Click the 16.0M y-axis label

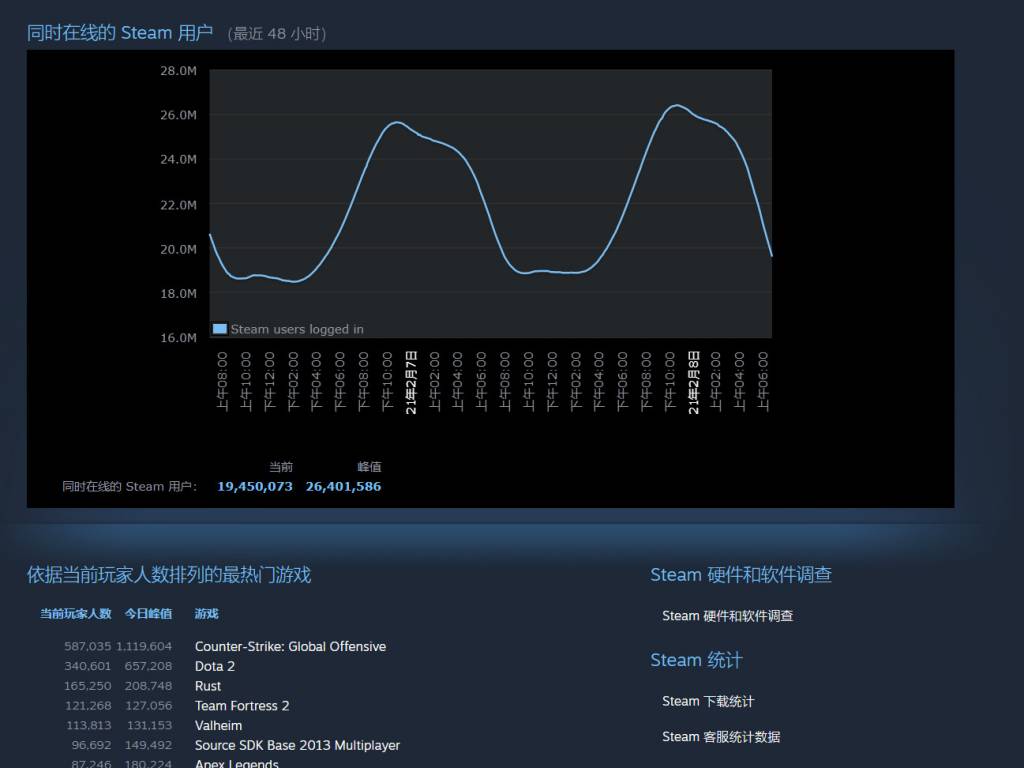178,338
